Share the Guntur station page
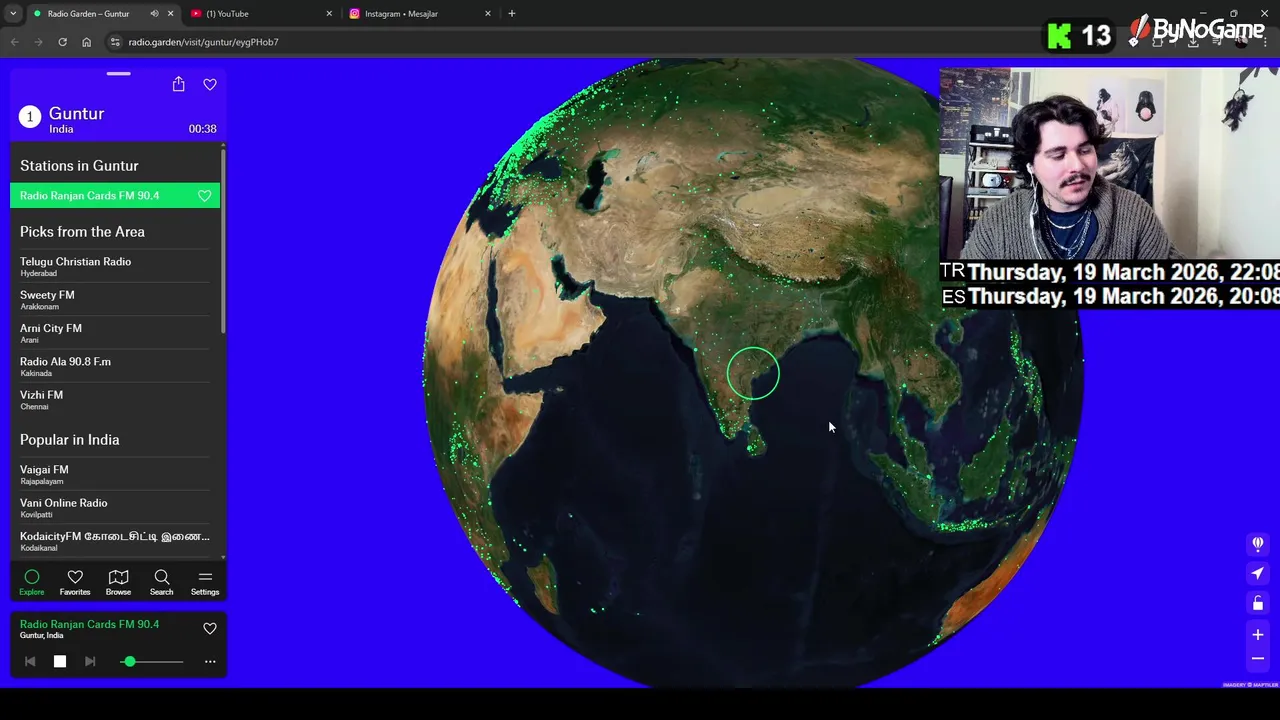Screen dimensions: 1280x720 click(178, 84)
